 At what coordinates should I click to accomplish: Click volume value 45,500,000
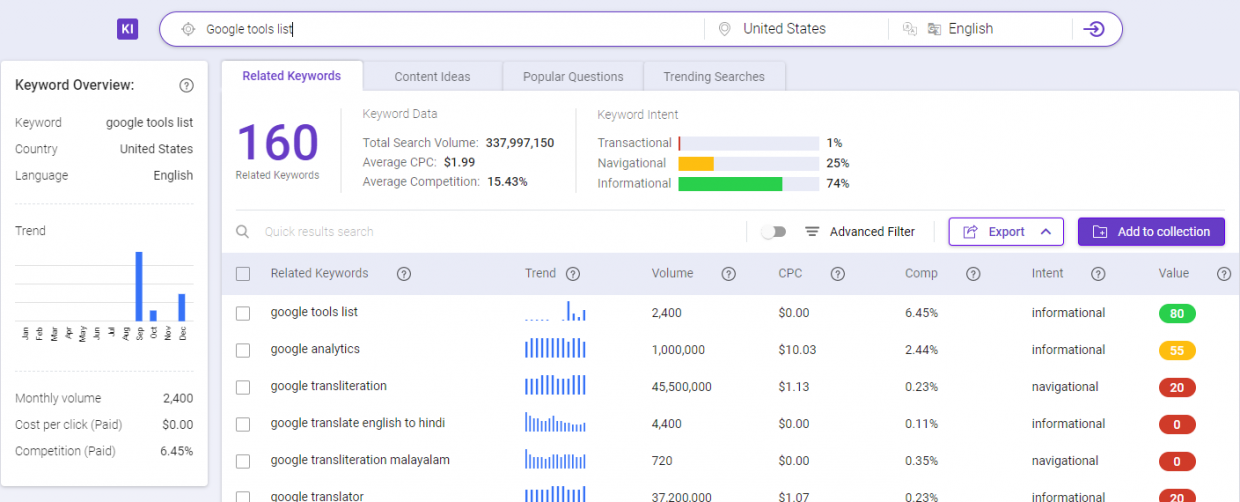coord(682,387)
